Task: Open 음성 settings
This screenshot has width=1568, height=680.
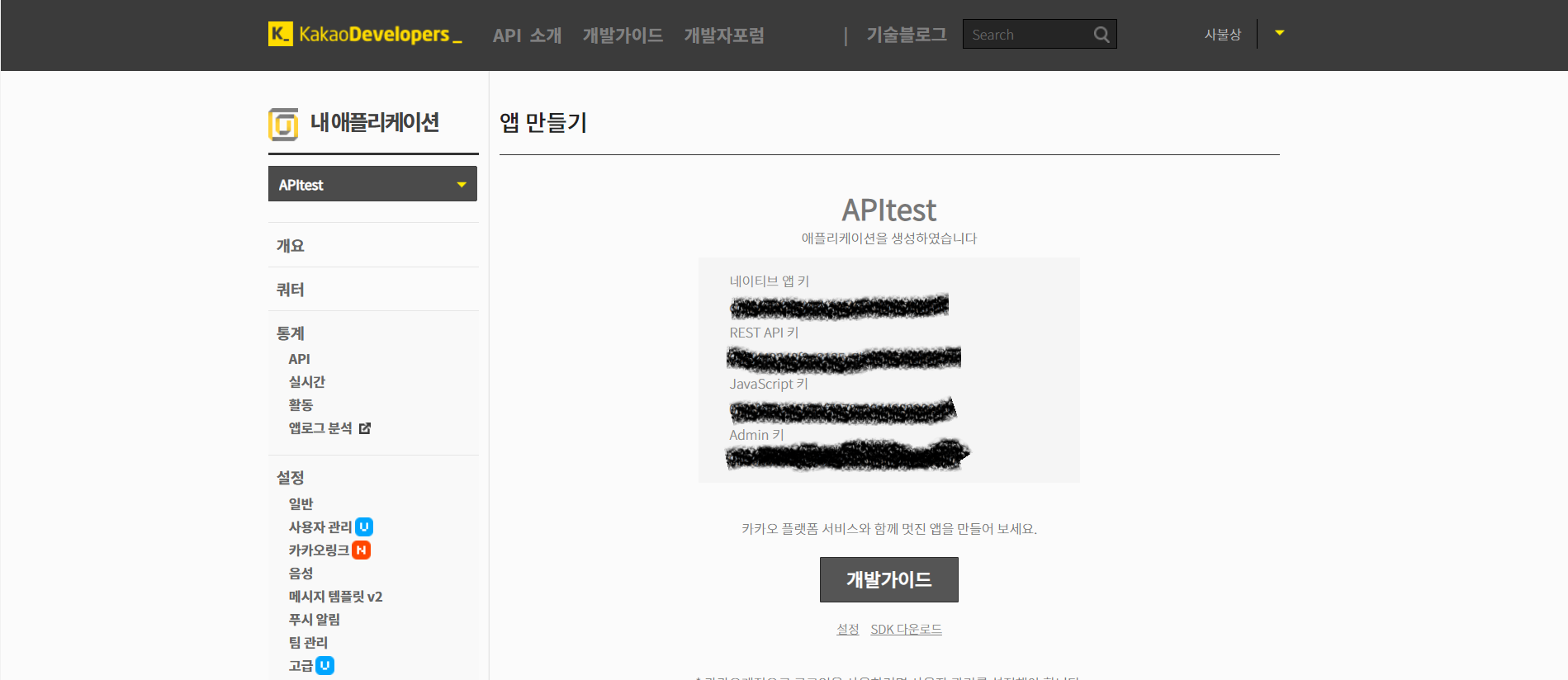Action: (x=301, y=574)
